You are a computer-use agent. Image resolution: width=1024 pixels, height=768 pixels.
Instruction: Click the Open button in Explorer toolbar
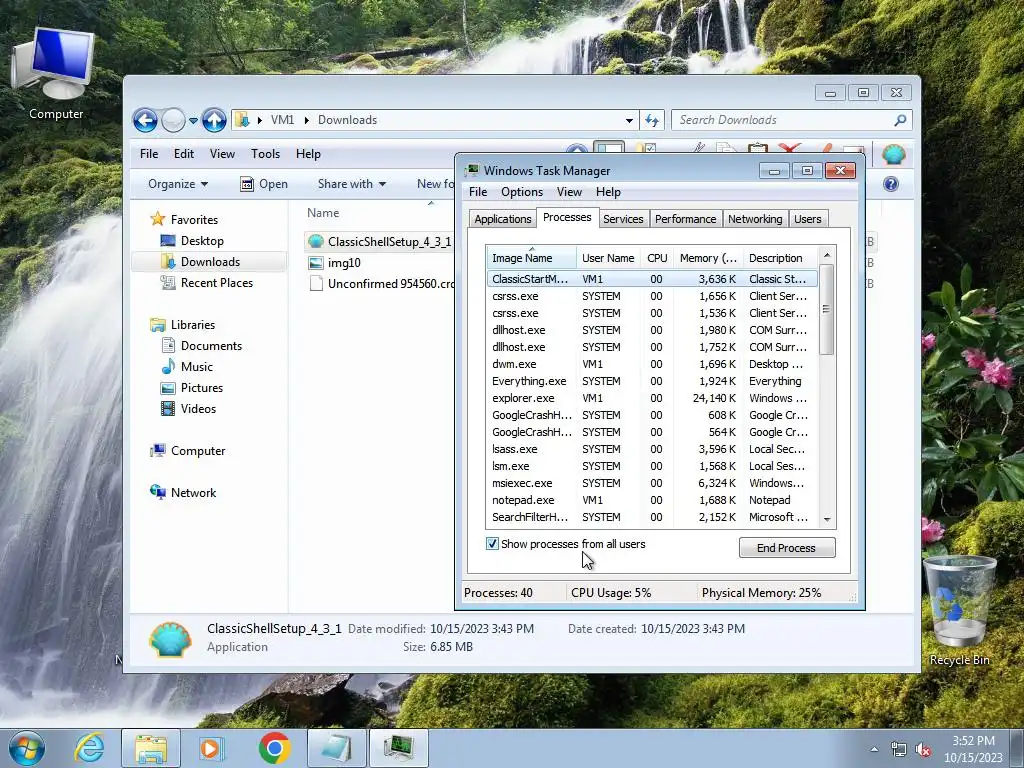[264, 184]
